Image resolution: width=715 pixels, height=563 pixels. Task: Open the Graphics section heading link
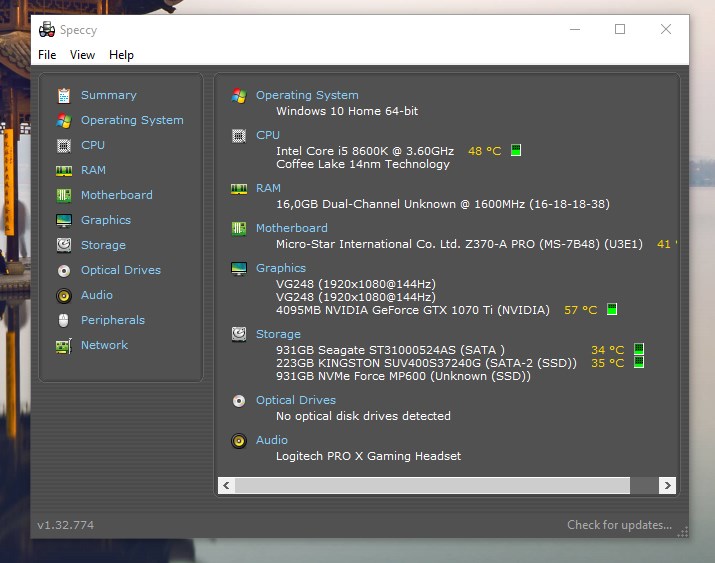[281, 268]
